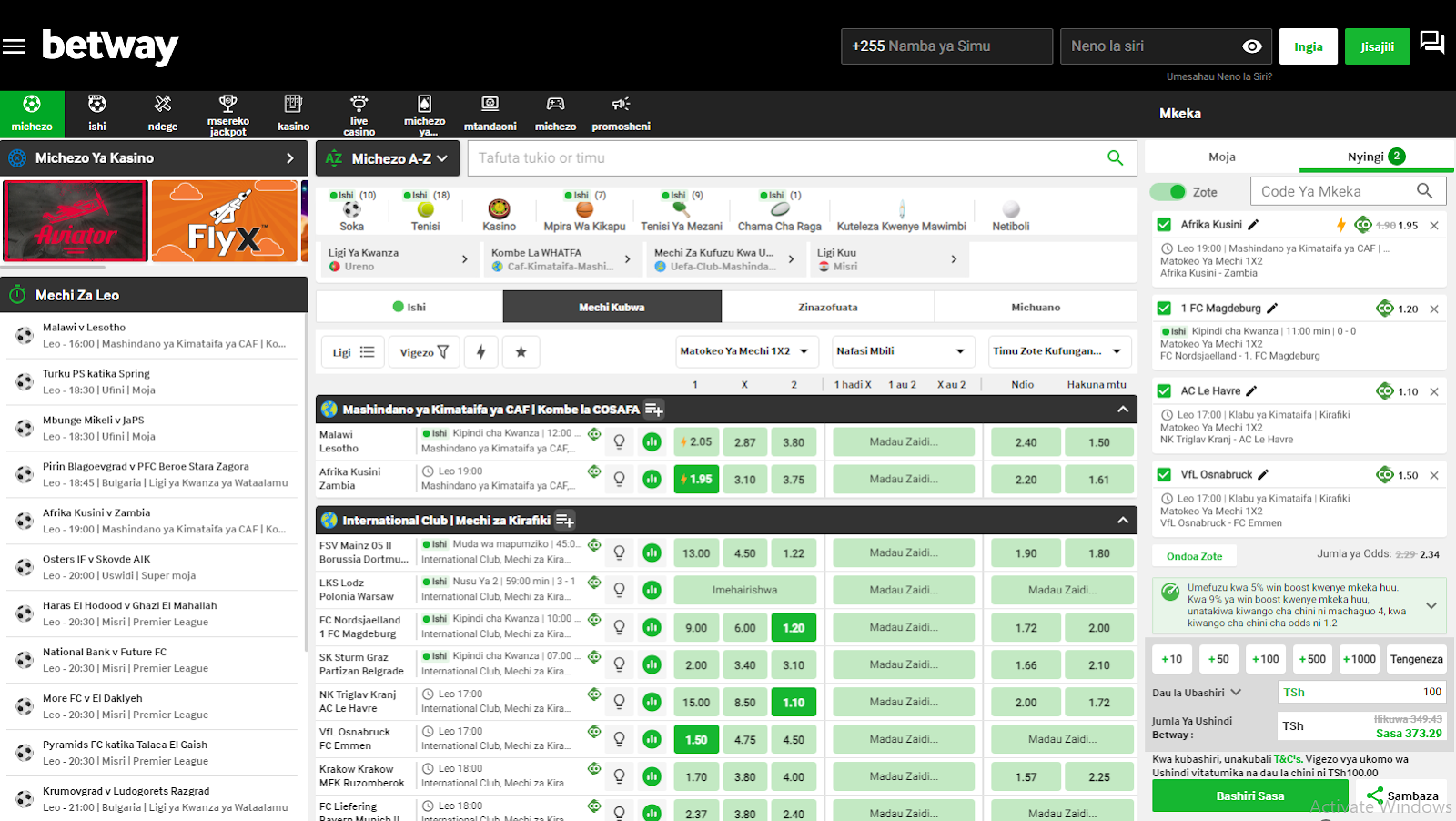Expand Michezo Ya Kasino panel arrow
Screen dimensions: 1456x821
[x=290, y=158]
